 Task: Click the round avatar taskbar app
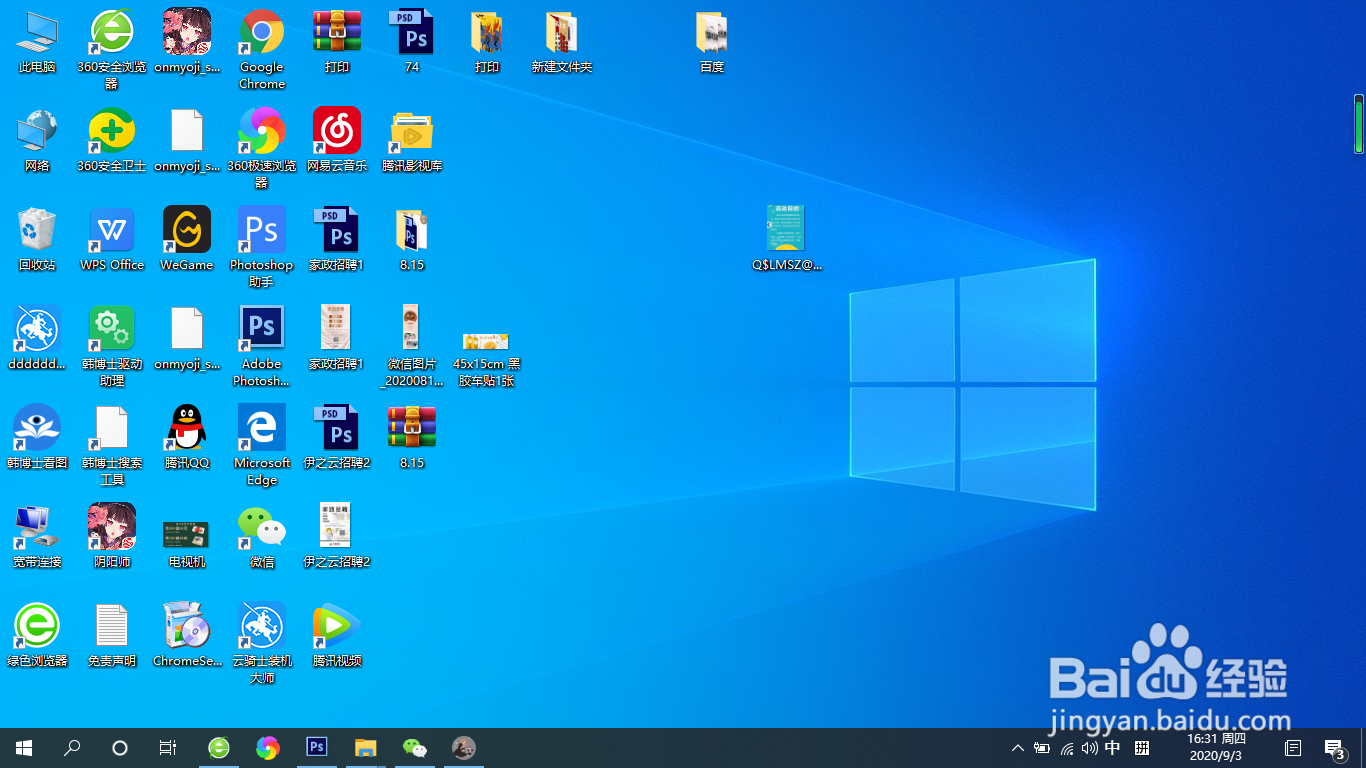463,748
